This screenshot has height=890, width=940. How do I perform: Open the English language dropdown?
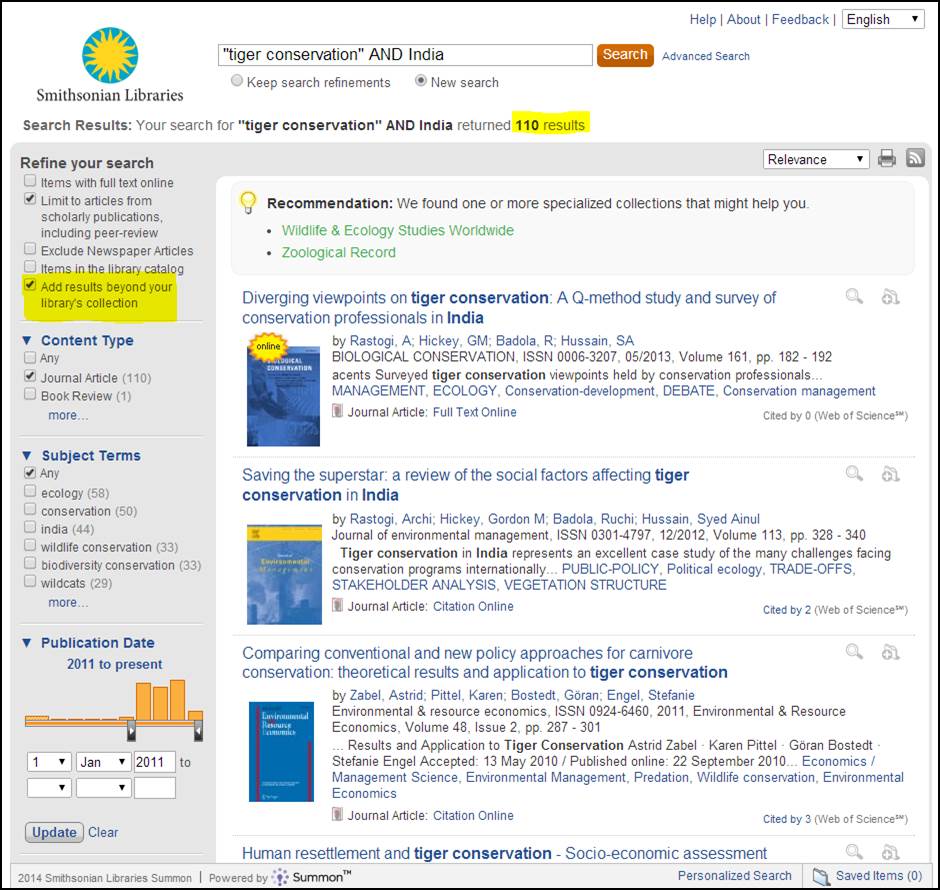point(883,19)
